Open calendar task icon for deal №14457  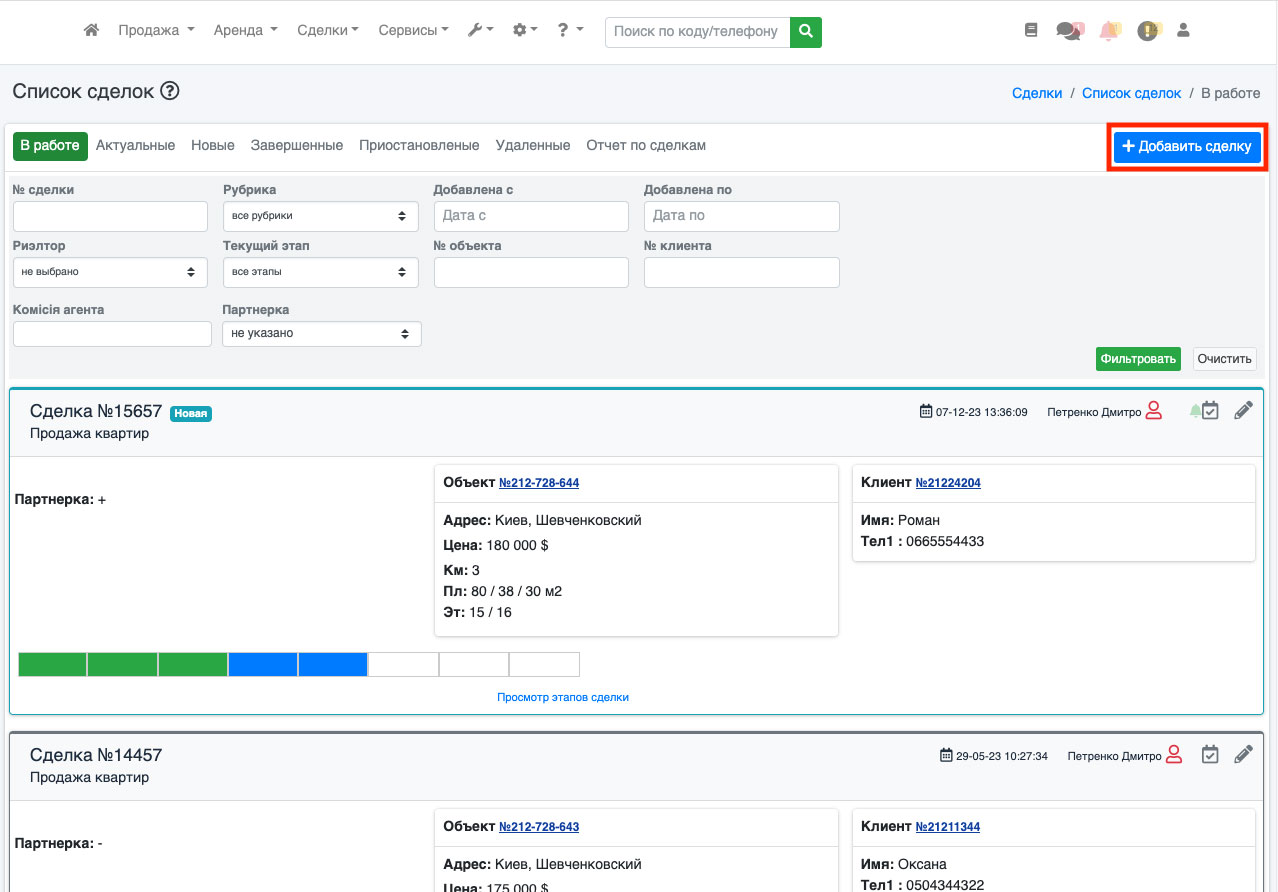(x=1210, y=755)
